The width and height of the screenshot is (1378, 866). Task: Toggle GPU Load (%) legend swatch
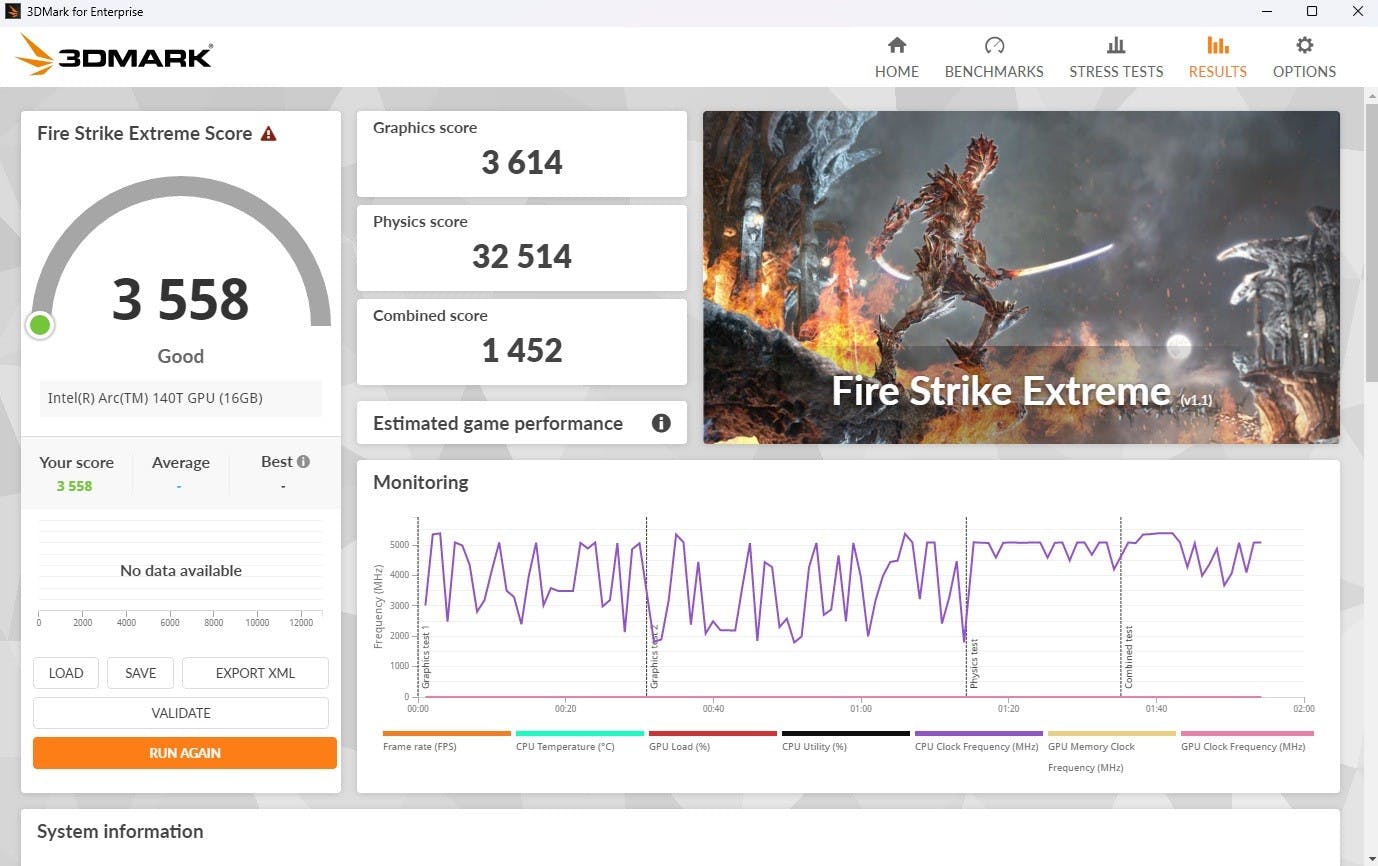point(713,733)
